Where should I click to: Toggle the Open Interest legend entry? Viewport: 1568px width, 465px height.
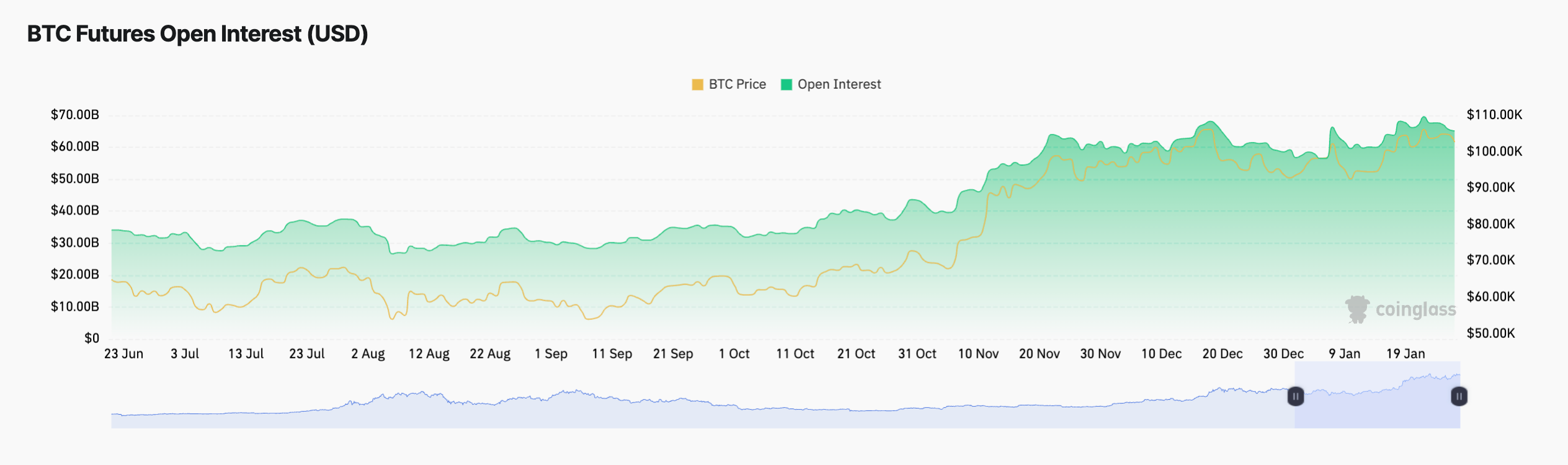831,84
